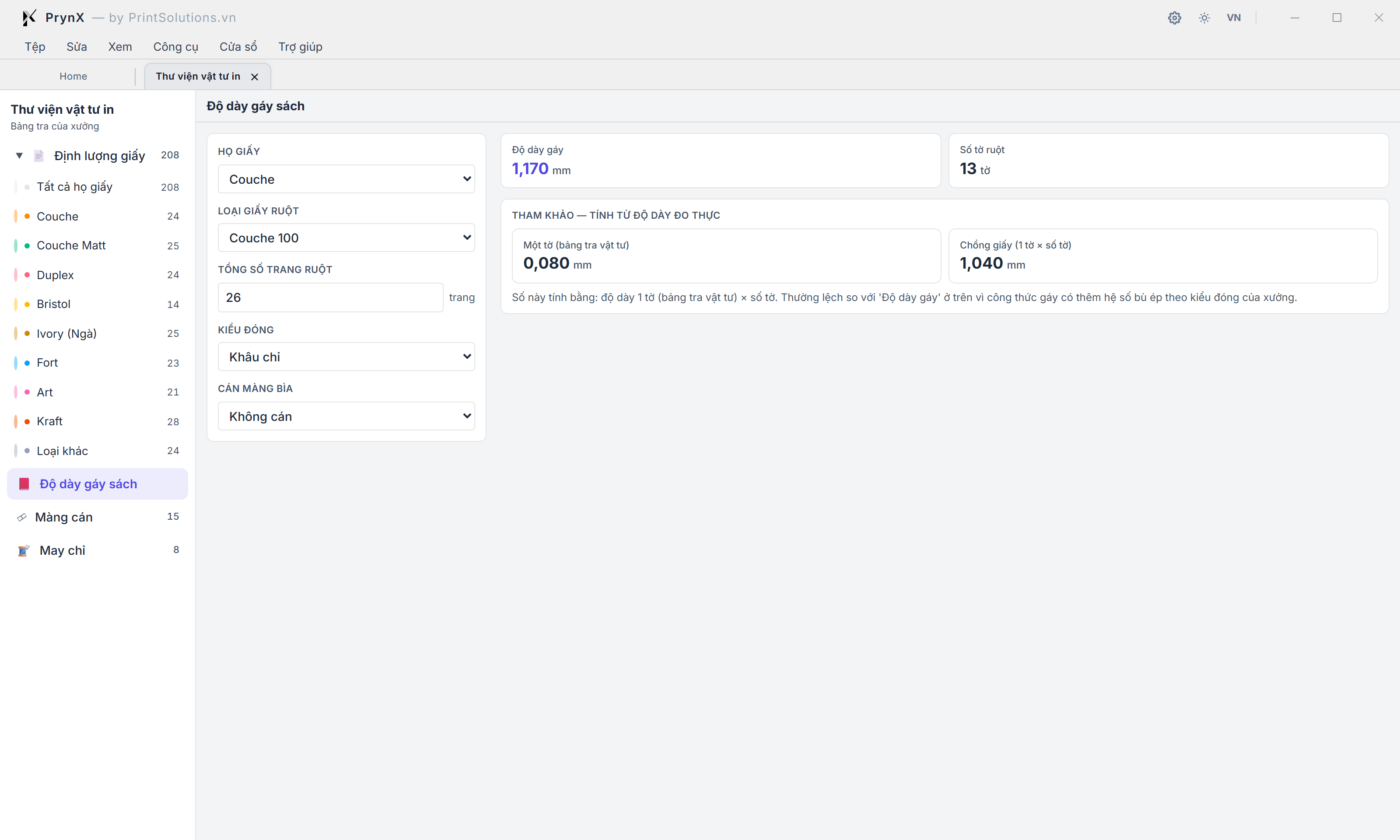Click the Độ dày gáy 1,170 mm value
The width and height of the screenshot is (1400, 840).
541,169
